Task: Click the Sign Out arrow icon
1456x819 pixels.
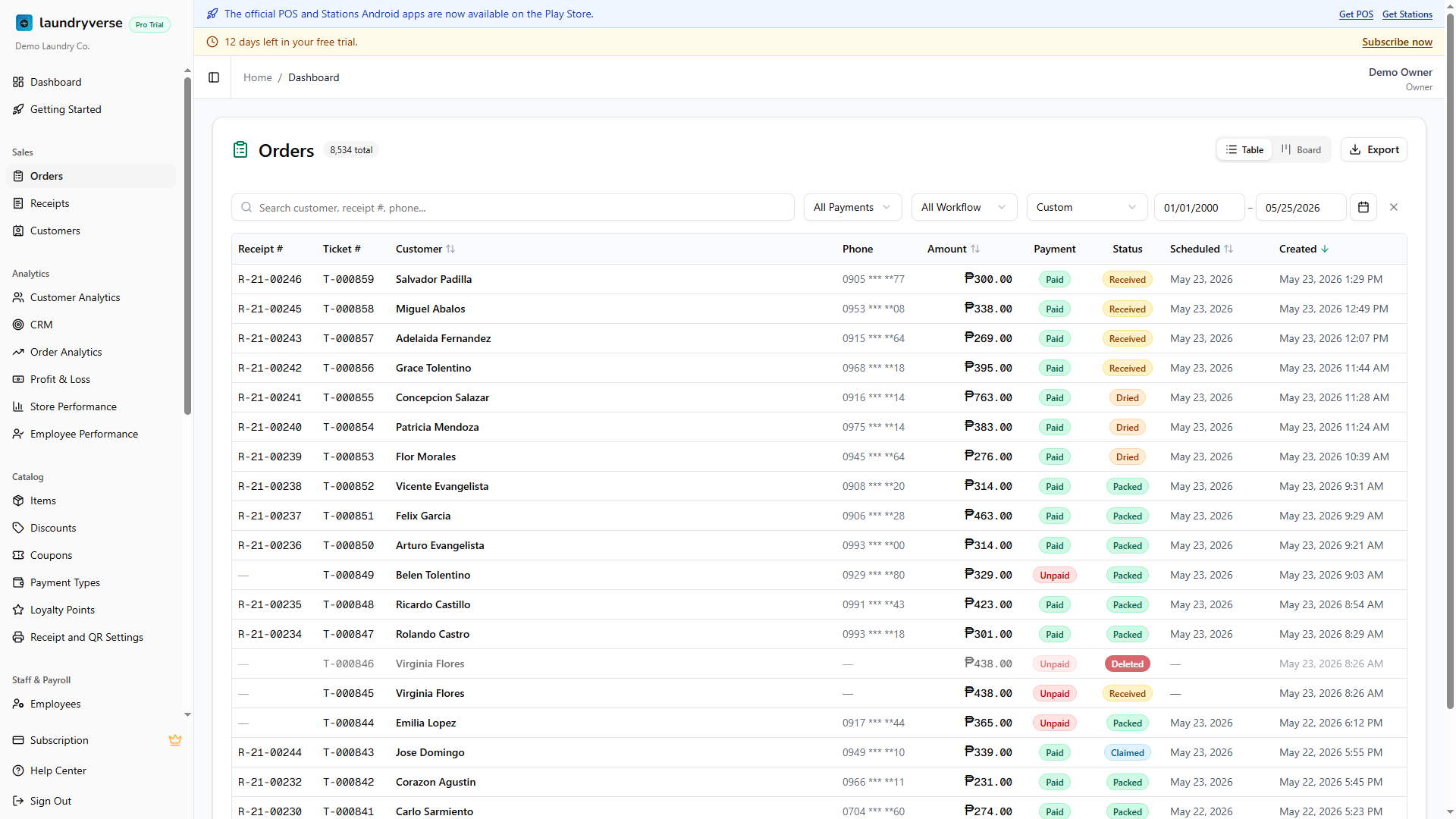Action: coord(18,801)
